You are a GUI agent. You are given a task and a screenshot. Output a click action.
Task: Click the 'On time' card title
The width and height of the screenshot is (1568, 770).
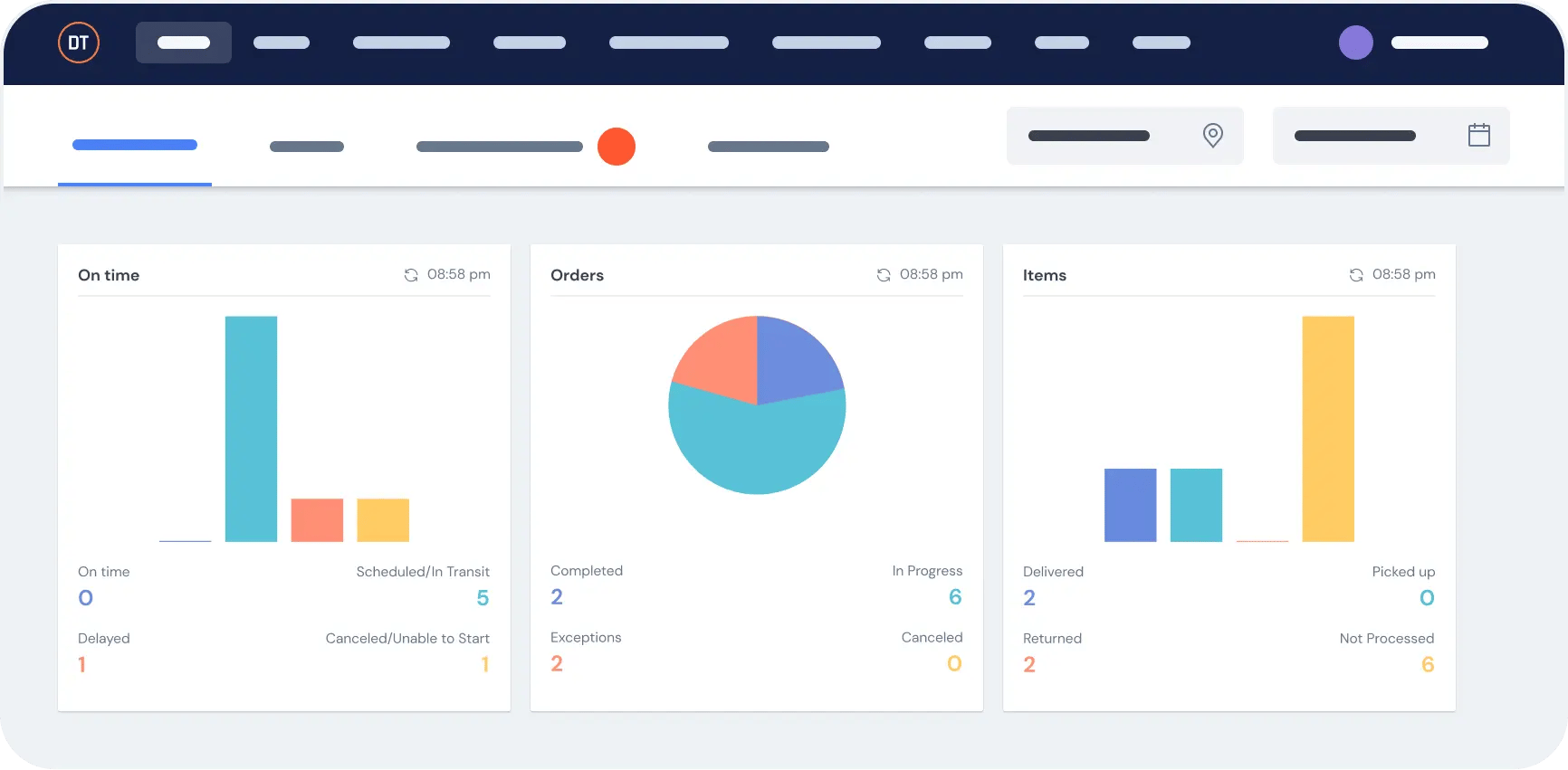(x=109, y=275)
